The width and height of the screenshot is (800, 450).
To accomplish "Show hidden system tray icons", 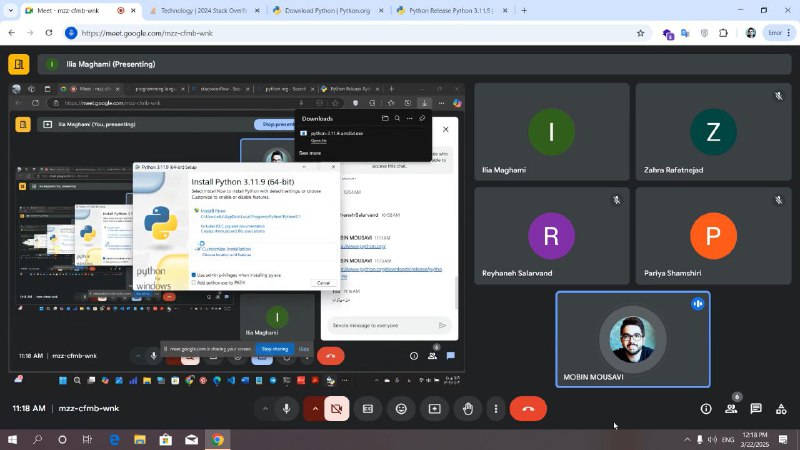I will [687, 439].
